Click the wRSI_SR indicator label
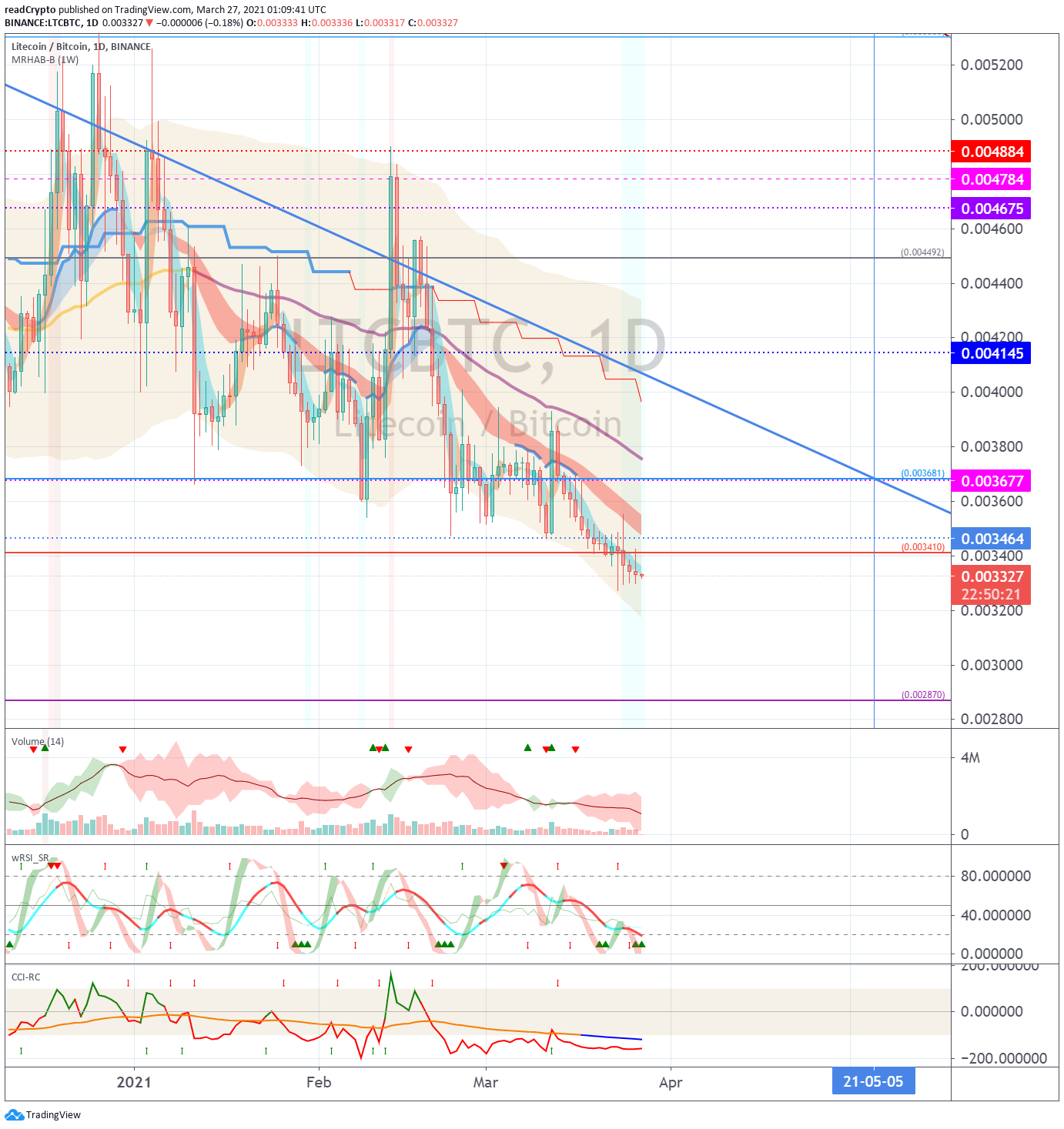1064x1129 pixels. point(30,857)
